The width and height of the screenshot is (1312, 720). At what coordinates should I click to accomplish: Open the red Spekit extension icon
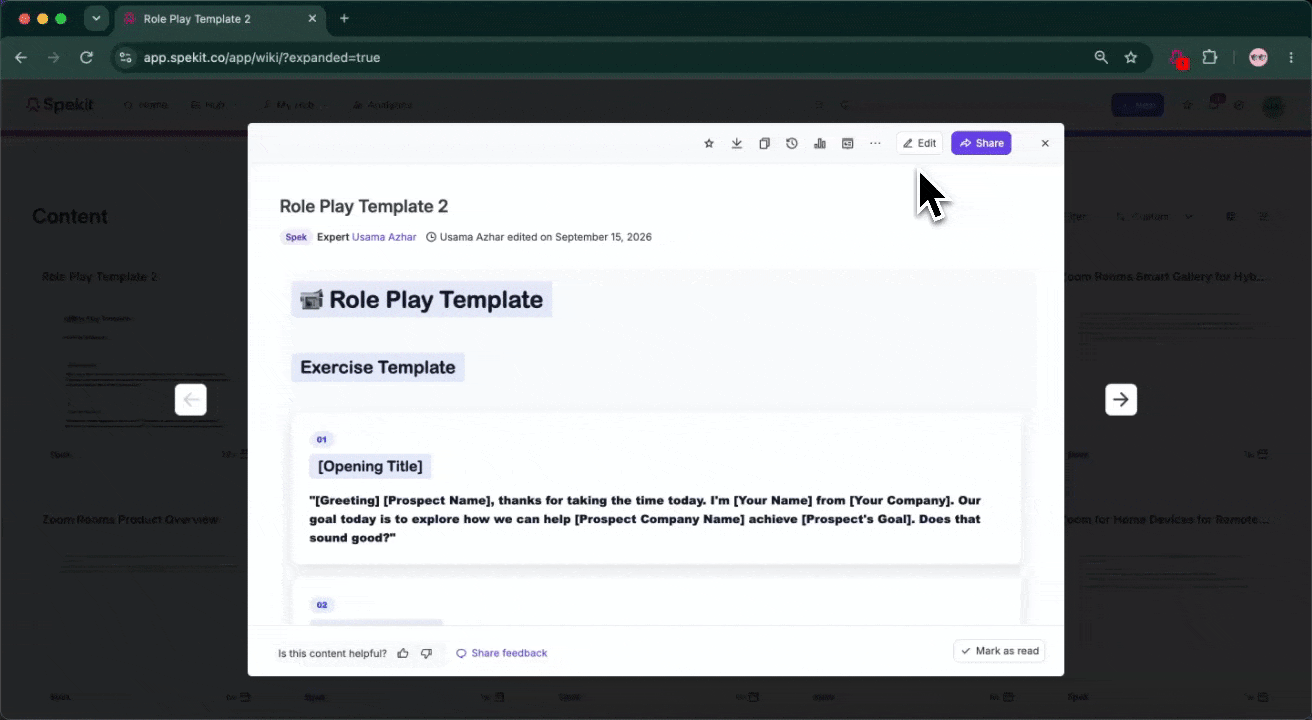pos(1178,58)
